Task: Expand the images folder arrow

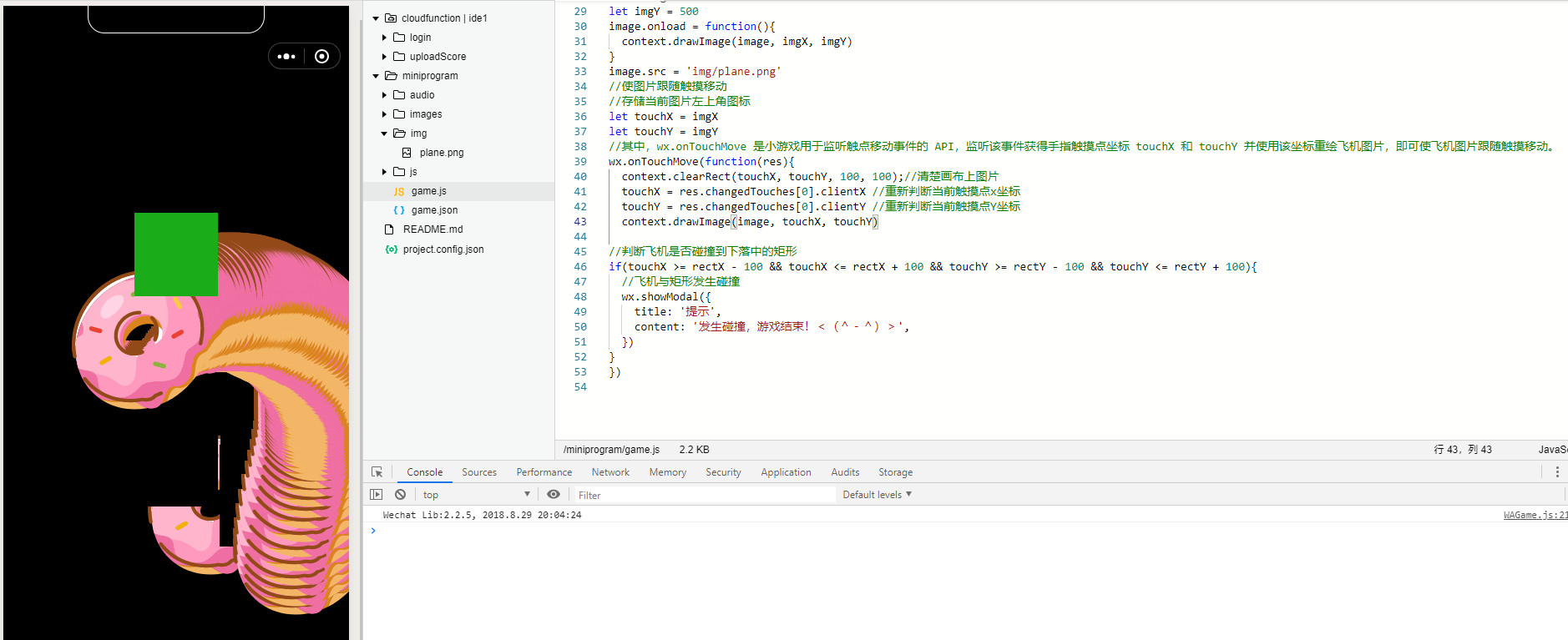Action: pyautogui.click(x=384, y=114)
